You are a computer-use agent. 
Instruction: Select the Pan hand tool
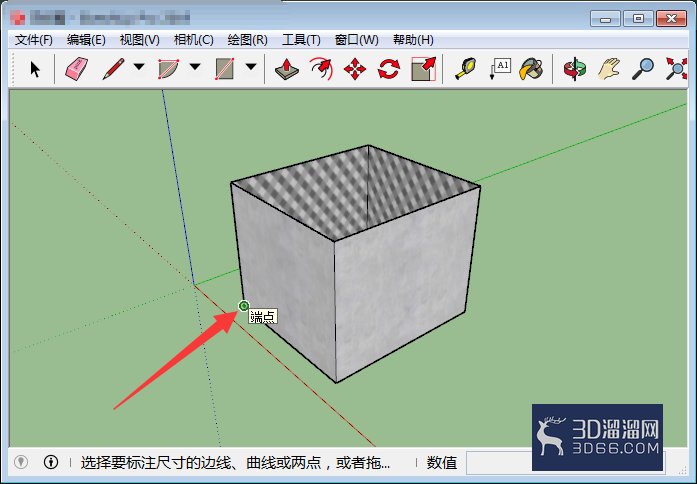pyautogui.click(x=609, y=69)
